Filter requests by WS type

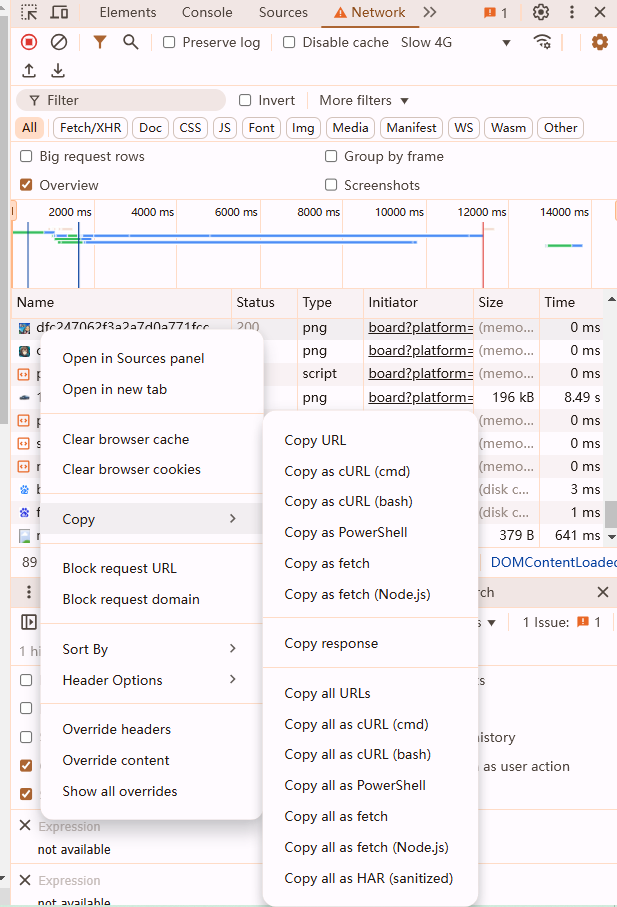pyautogui.click(x=464, y=128)
